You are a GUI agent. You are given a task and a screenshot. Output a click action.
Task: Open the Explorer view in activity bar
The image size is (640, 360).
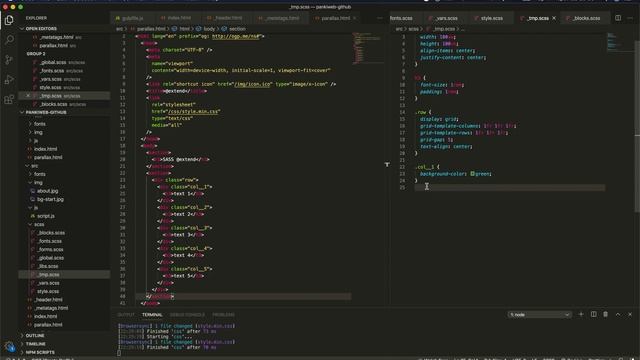point(9,20)
